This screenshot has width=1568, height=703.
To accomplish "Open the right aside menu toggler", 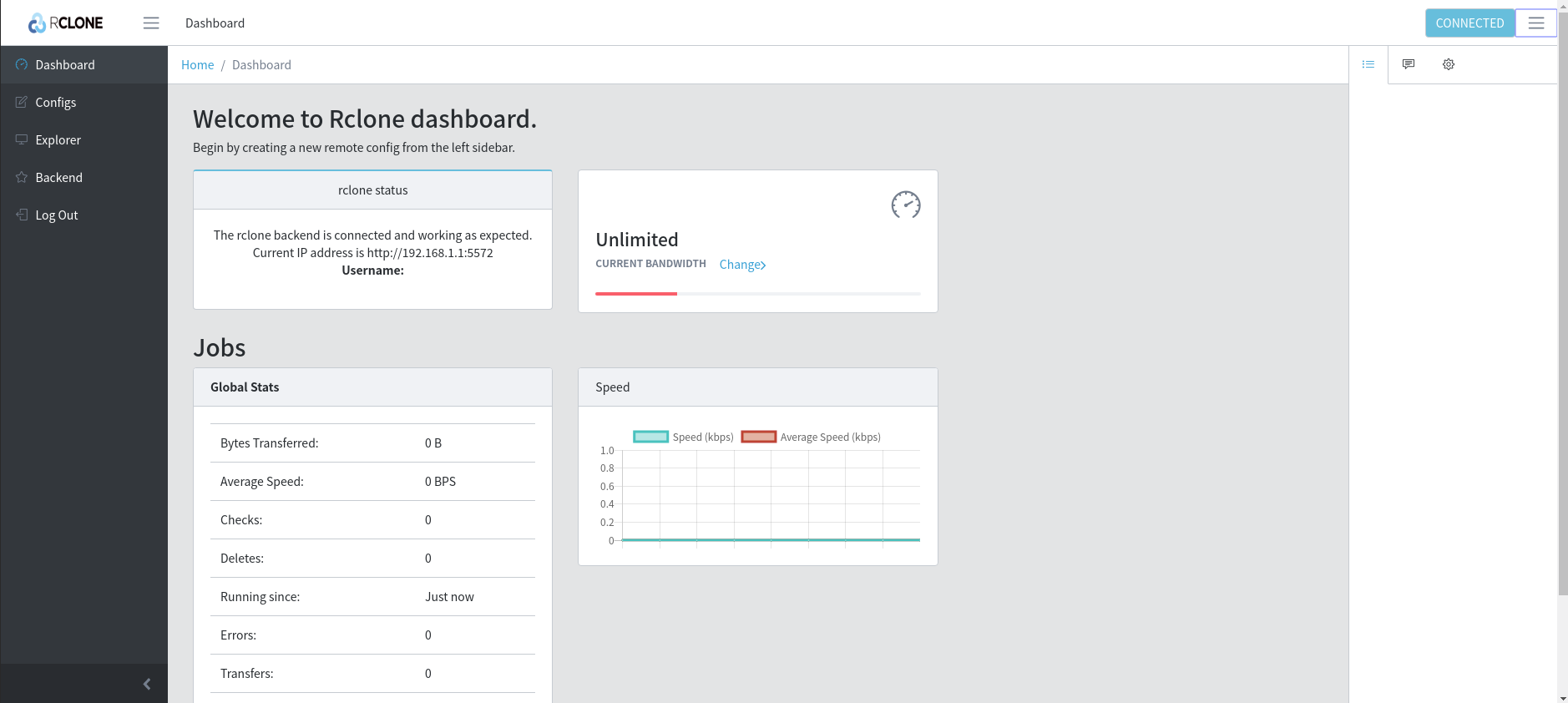I will [x=1535, y=23].
